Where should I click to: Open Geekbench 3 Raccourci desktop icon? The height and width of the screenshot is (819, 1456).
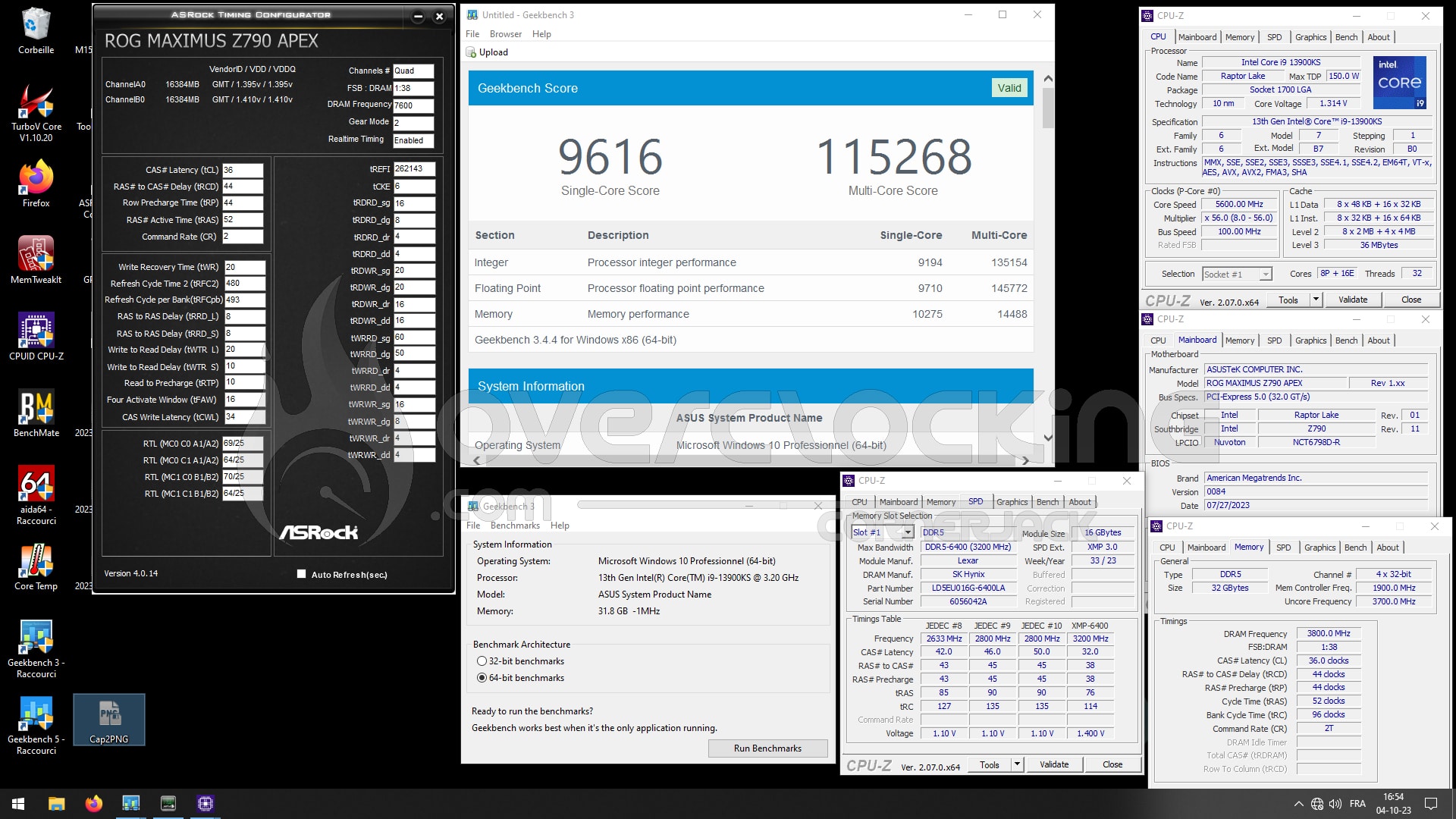36,648
